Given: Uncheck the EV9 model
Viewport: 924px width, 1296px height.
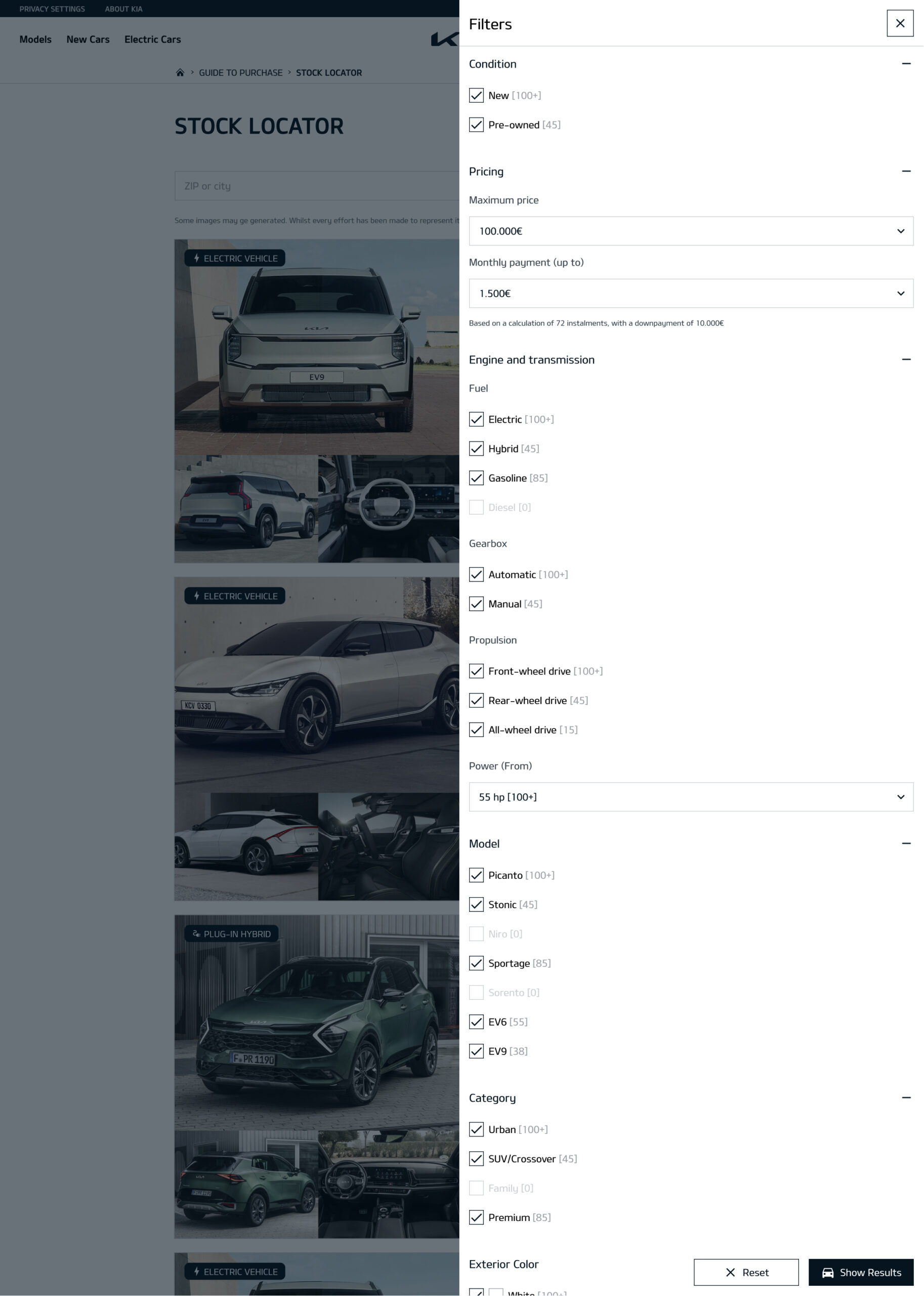Looking at the screenshot, I should click(x=476, y=1051).
